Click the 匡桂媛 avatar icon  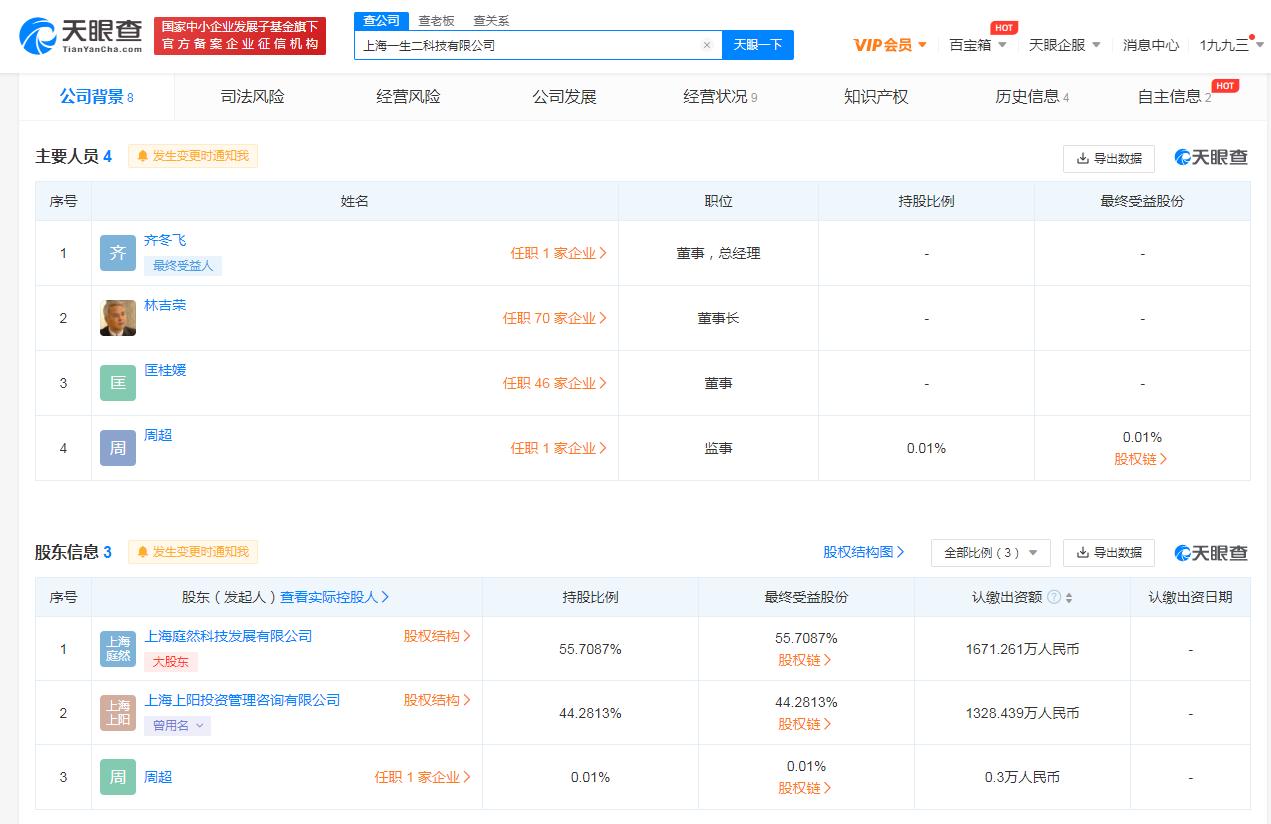coord(118,383)
